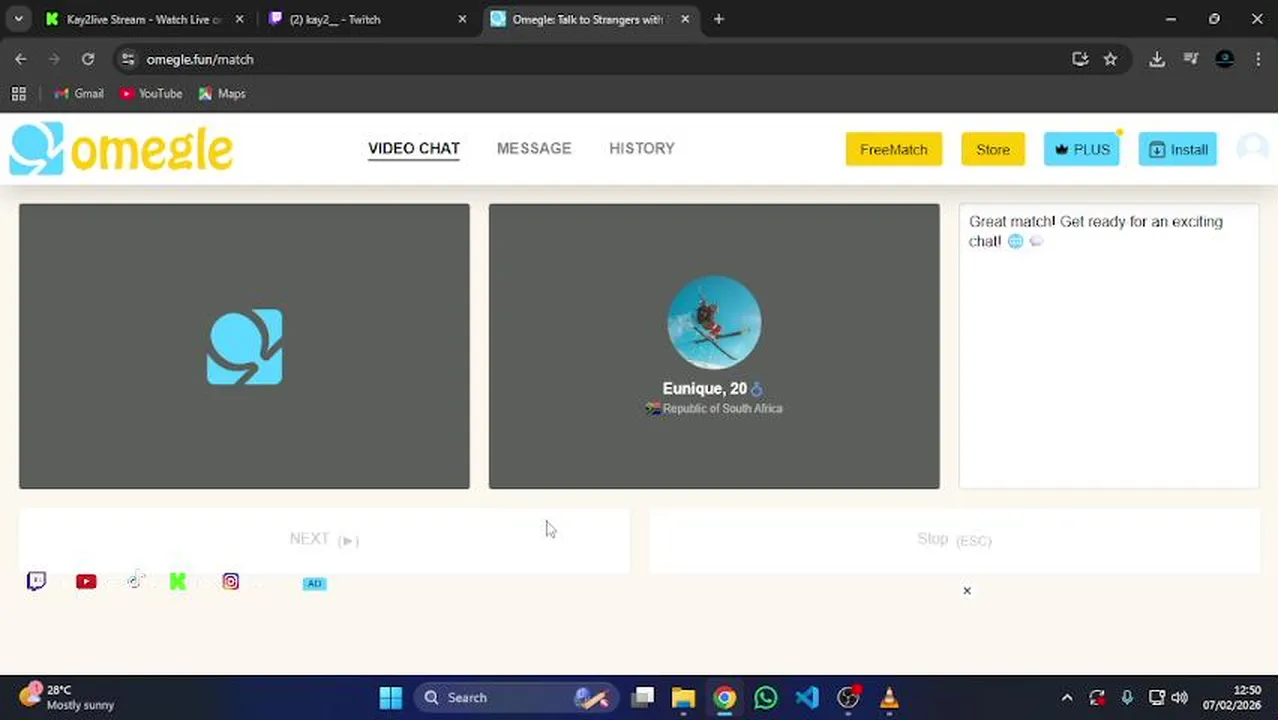Click the Omegle logo in the header
Image resolution: width=1278 pixels, height=720 pixels.
pyautogui.click(x=121, y=149)
